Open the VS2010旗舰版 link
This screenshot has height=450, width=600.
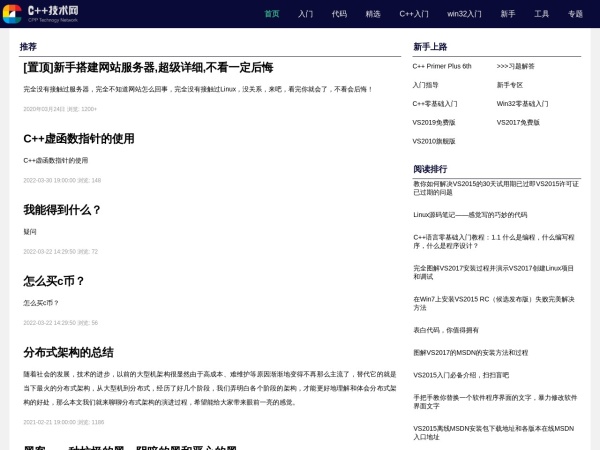click(x=434, y=141)
